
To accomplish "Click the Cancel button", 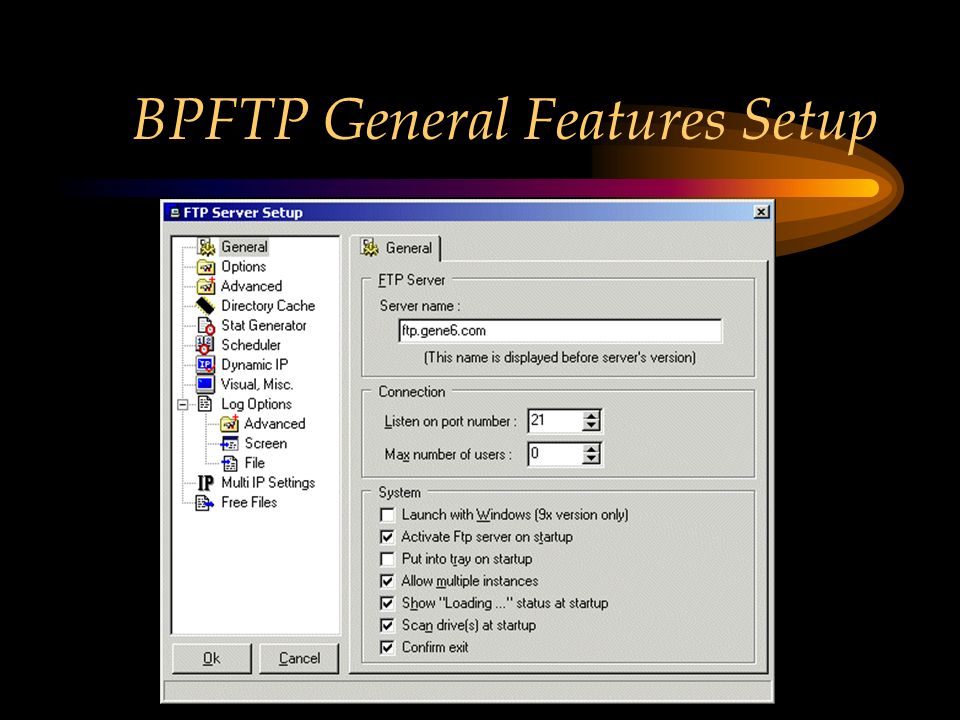I will pos(299,658).
